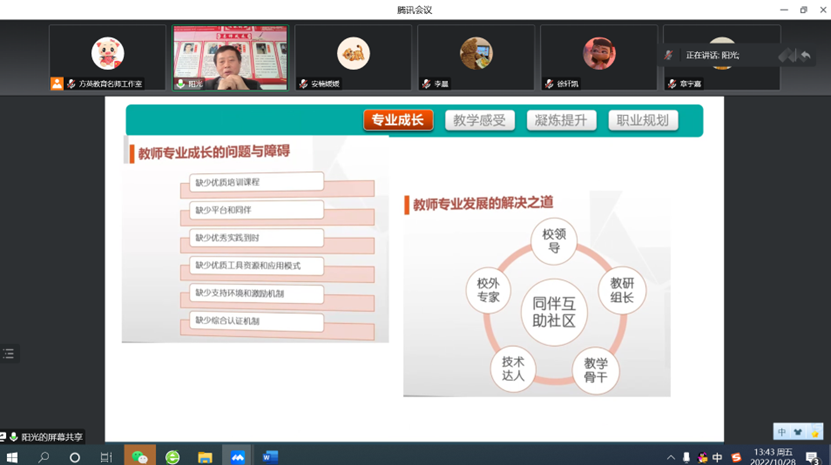
Task: Click the 凝炼提升 slide button
Action: 561,121
